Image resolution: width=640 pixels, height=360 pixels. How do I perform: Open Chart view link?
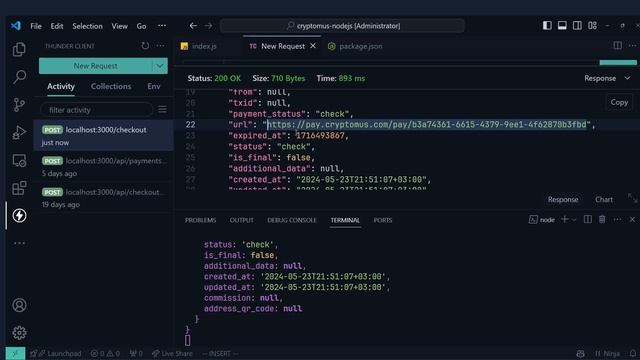pyautogui.click(x=604, y=200)
